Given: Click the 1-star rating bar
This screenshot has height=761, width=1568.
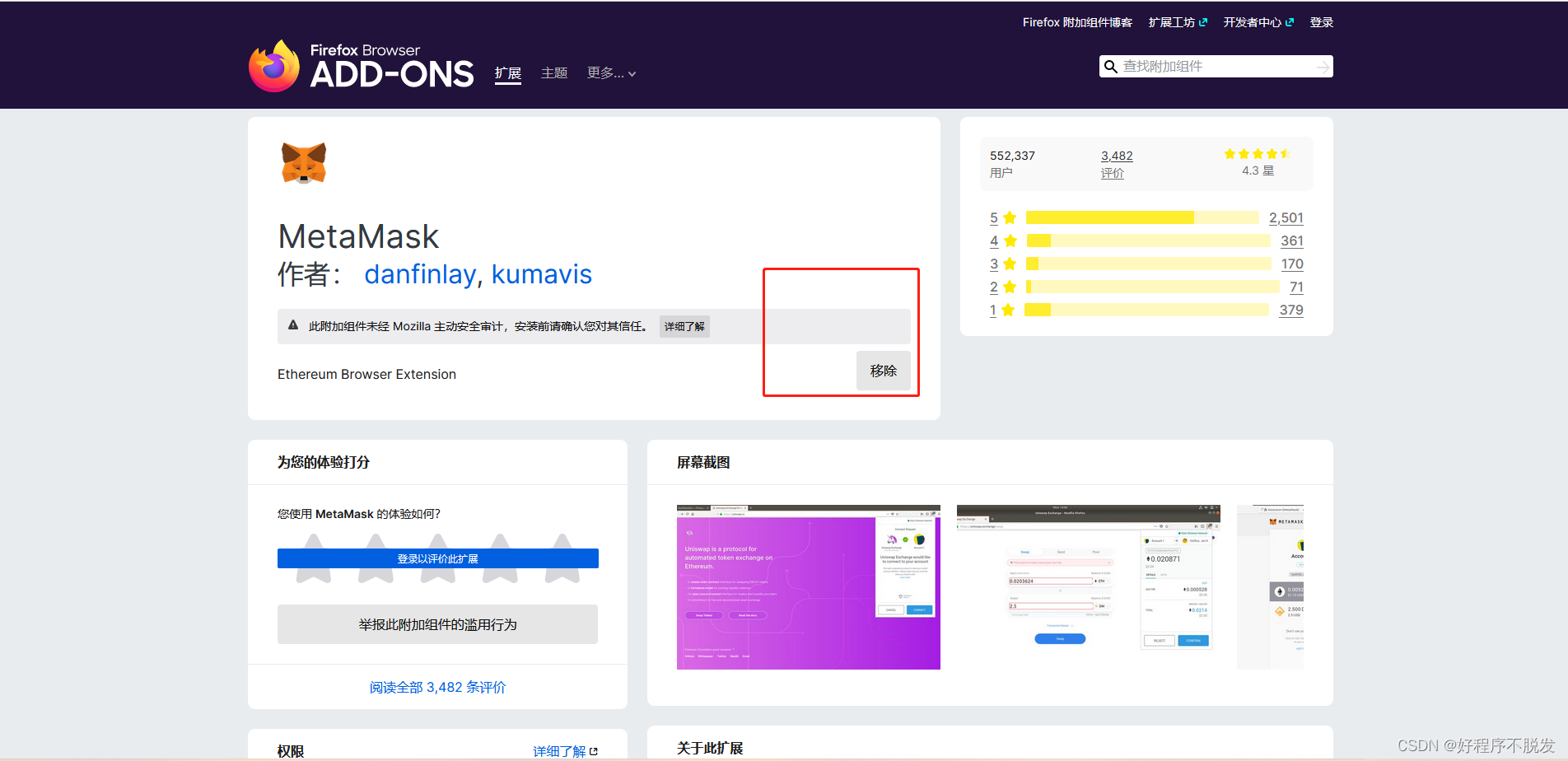Looking at the screenshot, I should [x=1146, y=310].
